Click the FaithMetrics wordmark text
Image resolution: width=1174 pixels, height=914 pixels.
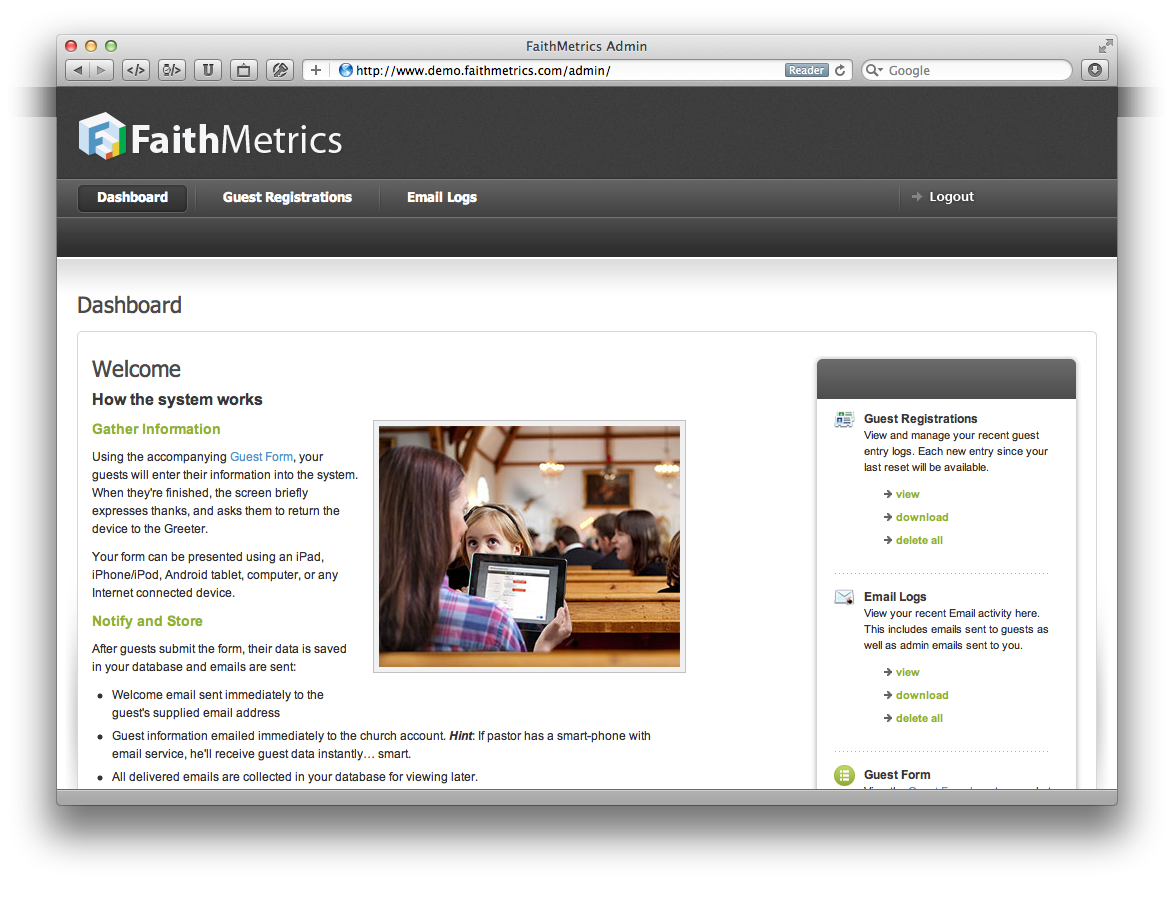[237, 139]
